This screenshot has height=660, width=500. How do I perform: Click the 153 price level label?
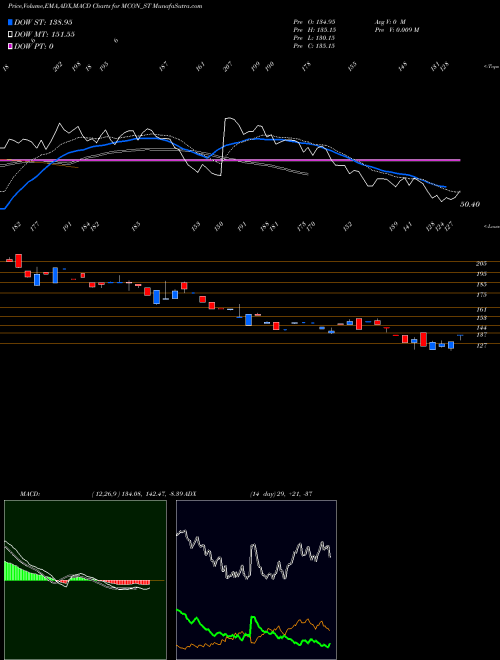(481, 318)
